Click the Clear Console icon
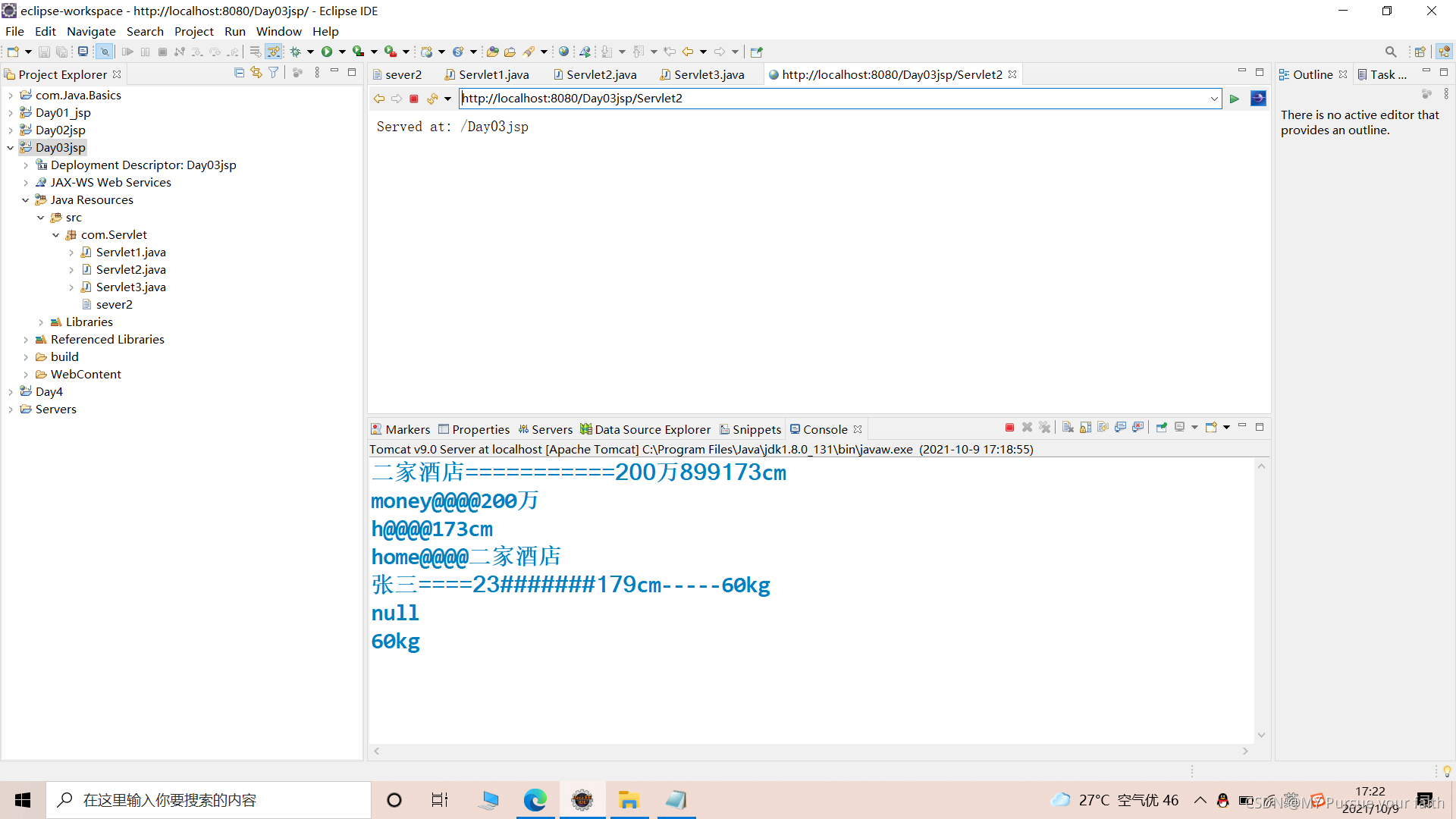The height and width of the screenshot is (819, 1456). (1068, 428)
